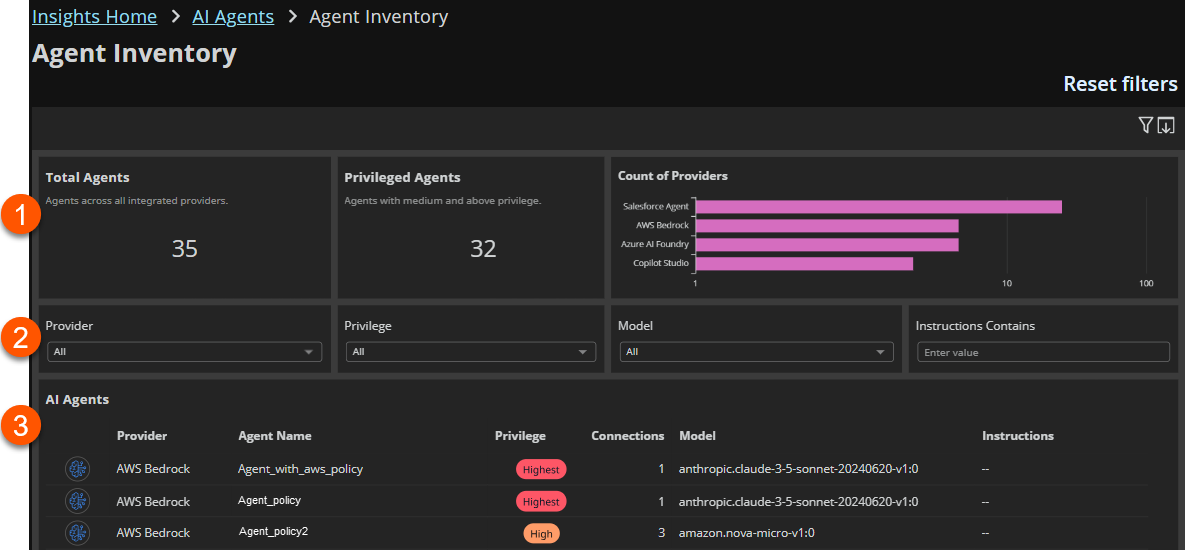The image size is (1185, 550).
Task: Open the Model filter dropdown
Action: coord(756,352)
